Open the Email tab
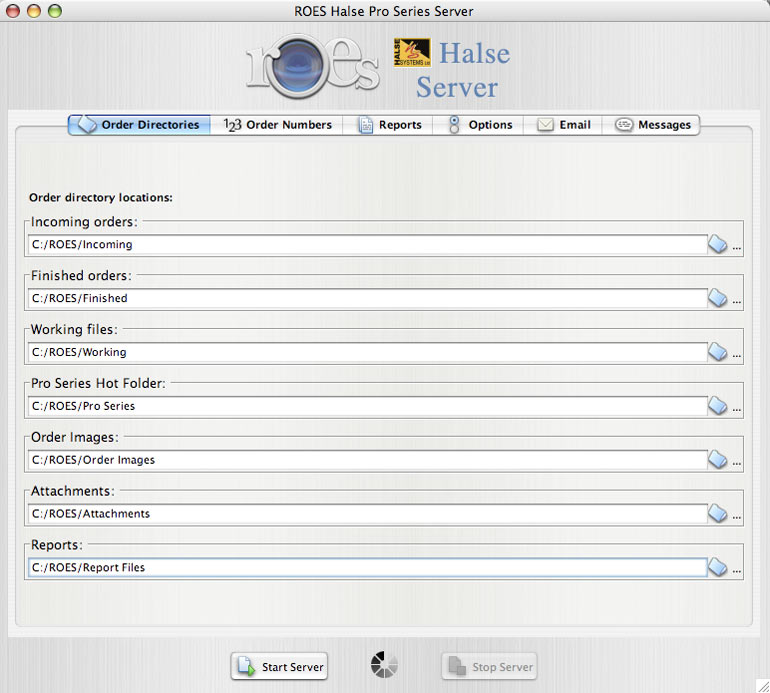The width and height of the screenshot is (770, 693). pos(563,125)
